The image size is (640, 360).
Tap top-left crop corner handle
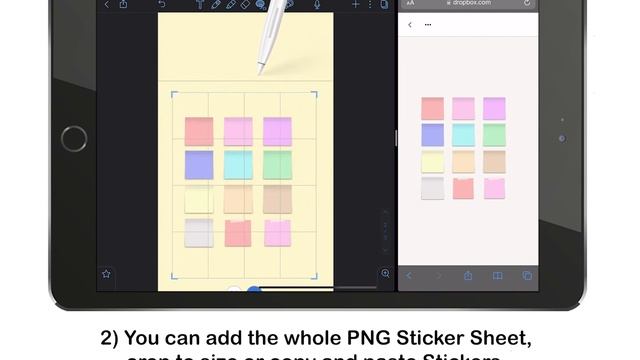click(x=175, y=95)
